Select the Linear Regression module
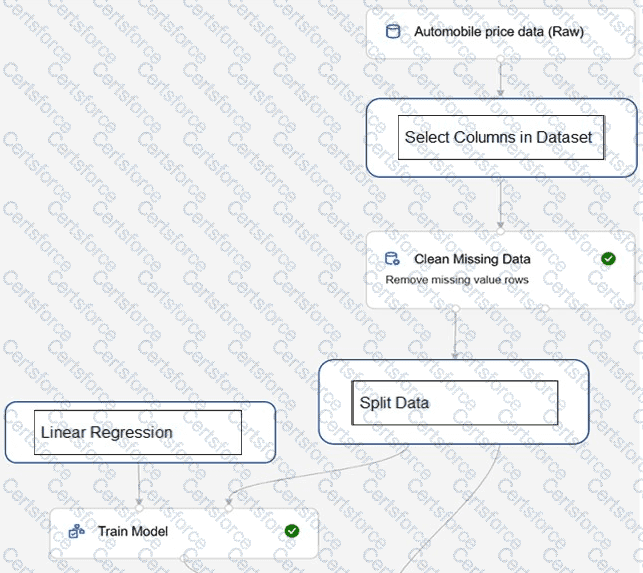 140,432
